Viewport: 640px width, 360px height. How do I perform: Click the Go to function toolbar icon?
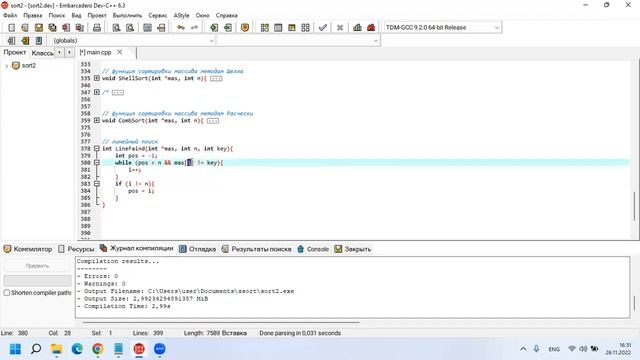tap(147, 27)
